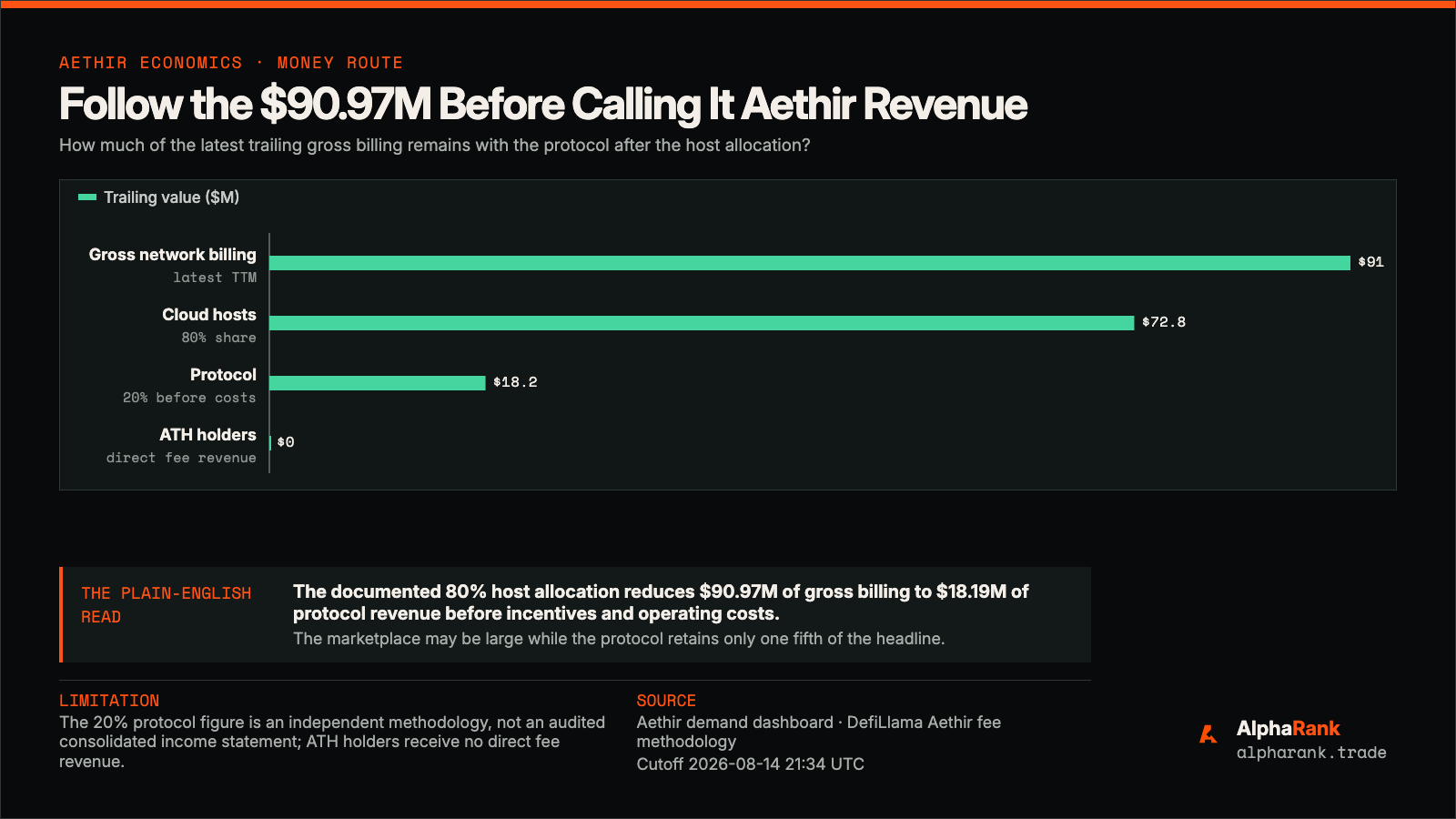
Task: Click the "Protocol" row label
Action: click(x=223, y=375)
